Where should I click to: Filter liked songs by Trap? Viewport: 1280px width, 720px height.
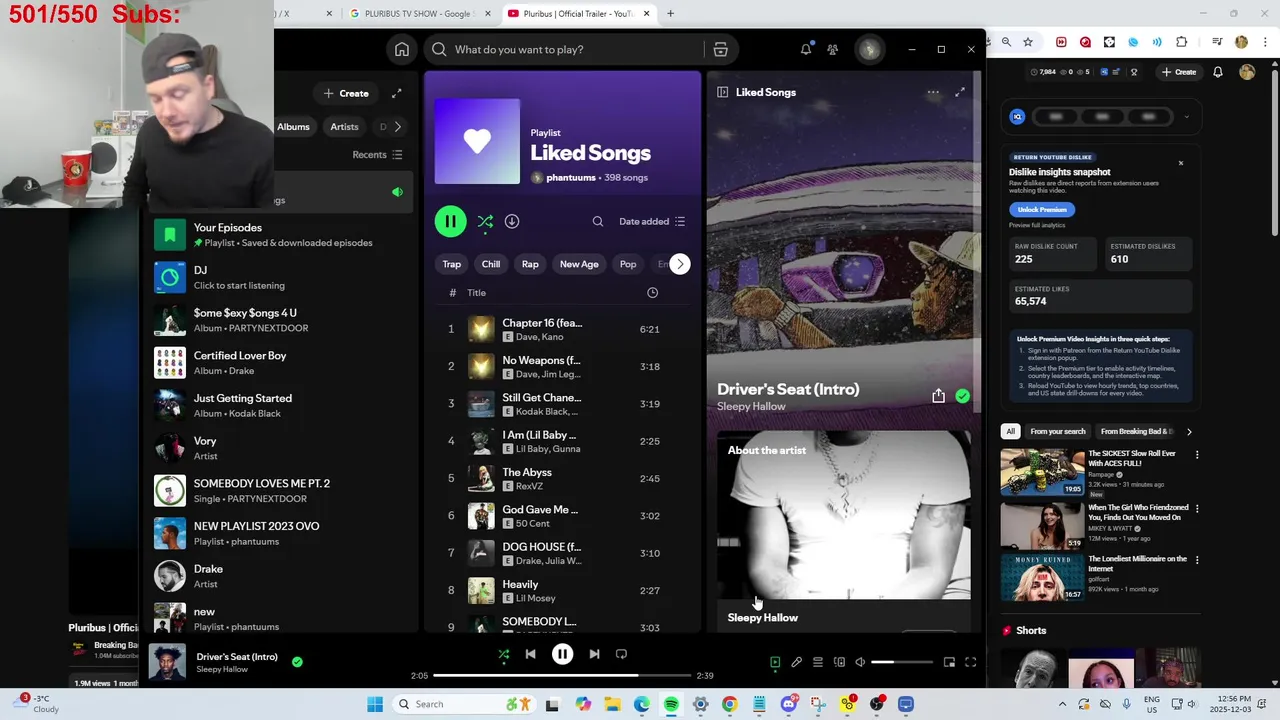(x=452, y=264)
